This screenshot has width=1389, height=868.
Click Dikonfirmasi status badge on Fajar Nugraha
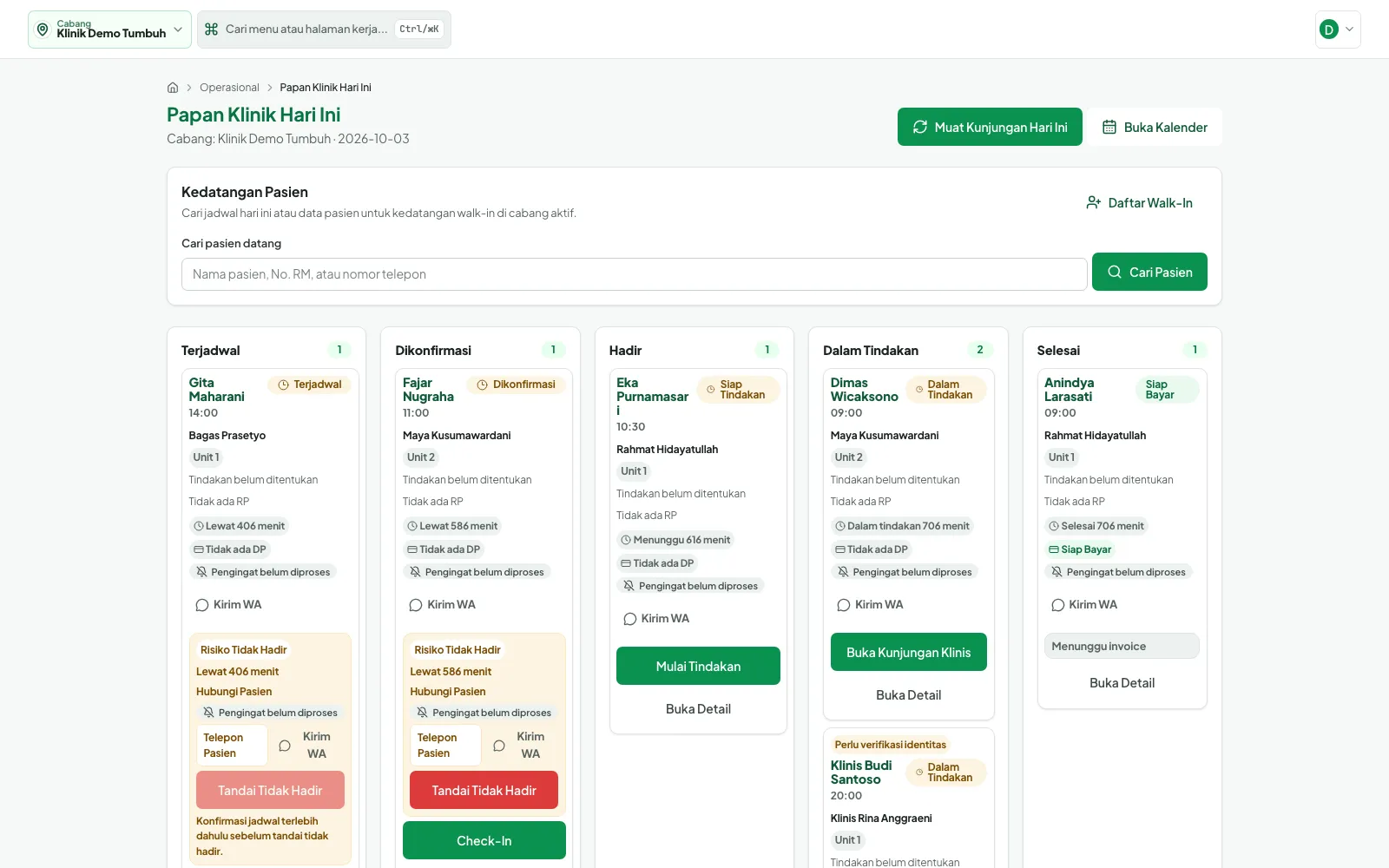[516, 385]
